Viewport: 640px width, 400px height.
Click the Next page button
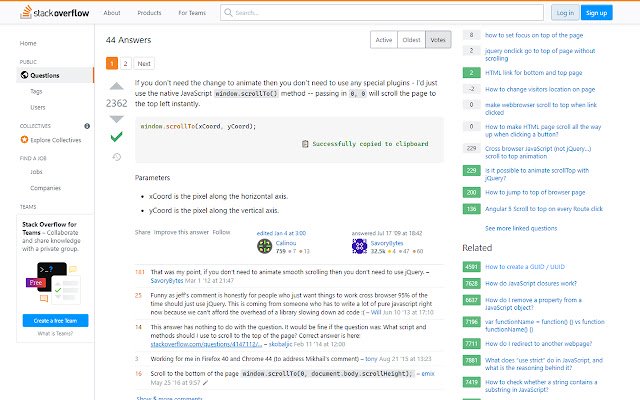[x=144, y=63]
